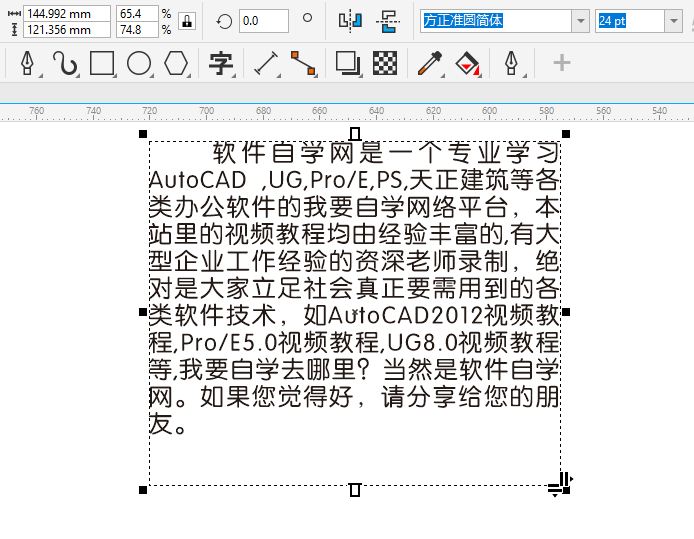Click the top-right selection handle
The width and height of the screenshot is (694, 539).
(x=566, y=134)
